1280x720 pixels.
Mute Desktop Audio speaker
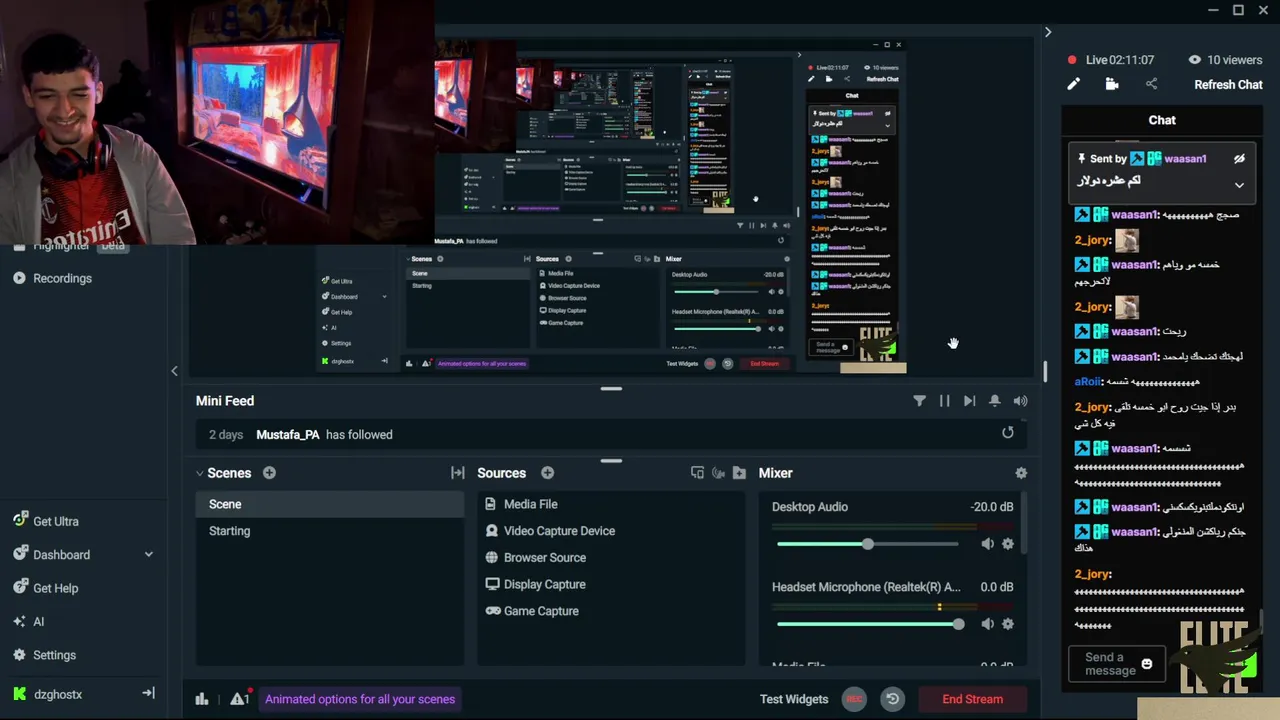coord(987,544)
